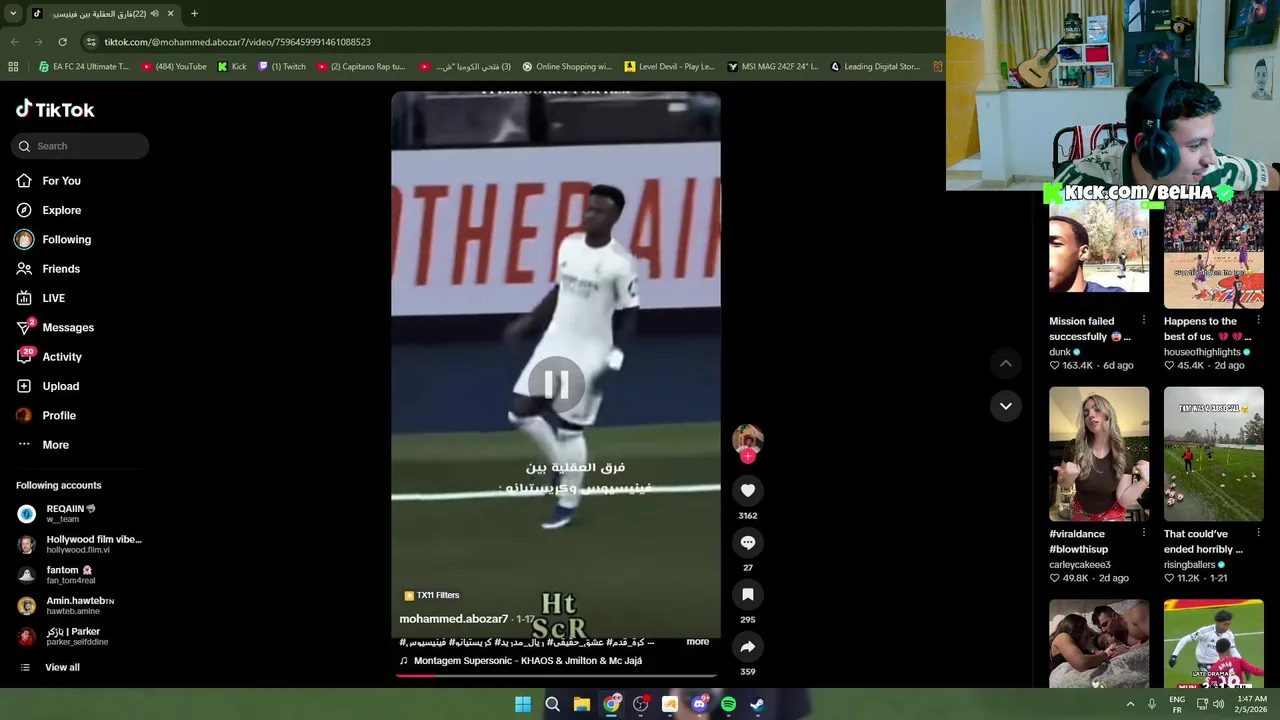
Task: Open REQAIIN account in following list
Action: 71,513
